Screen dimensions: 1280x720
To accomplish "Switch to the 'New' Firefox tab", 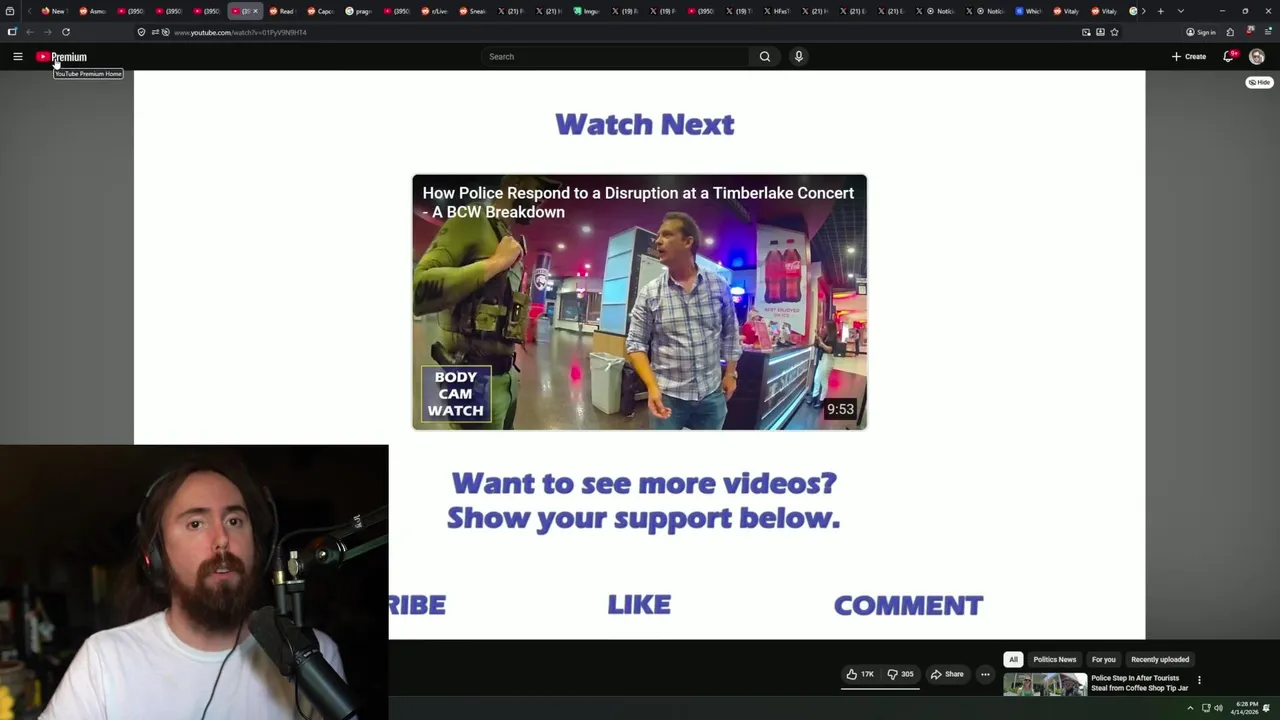I will (53, 11).
